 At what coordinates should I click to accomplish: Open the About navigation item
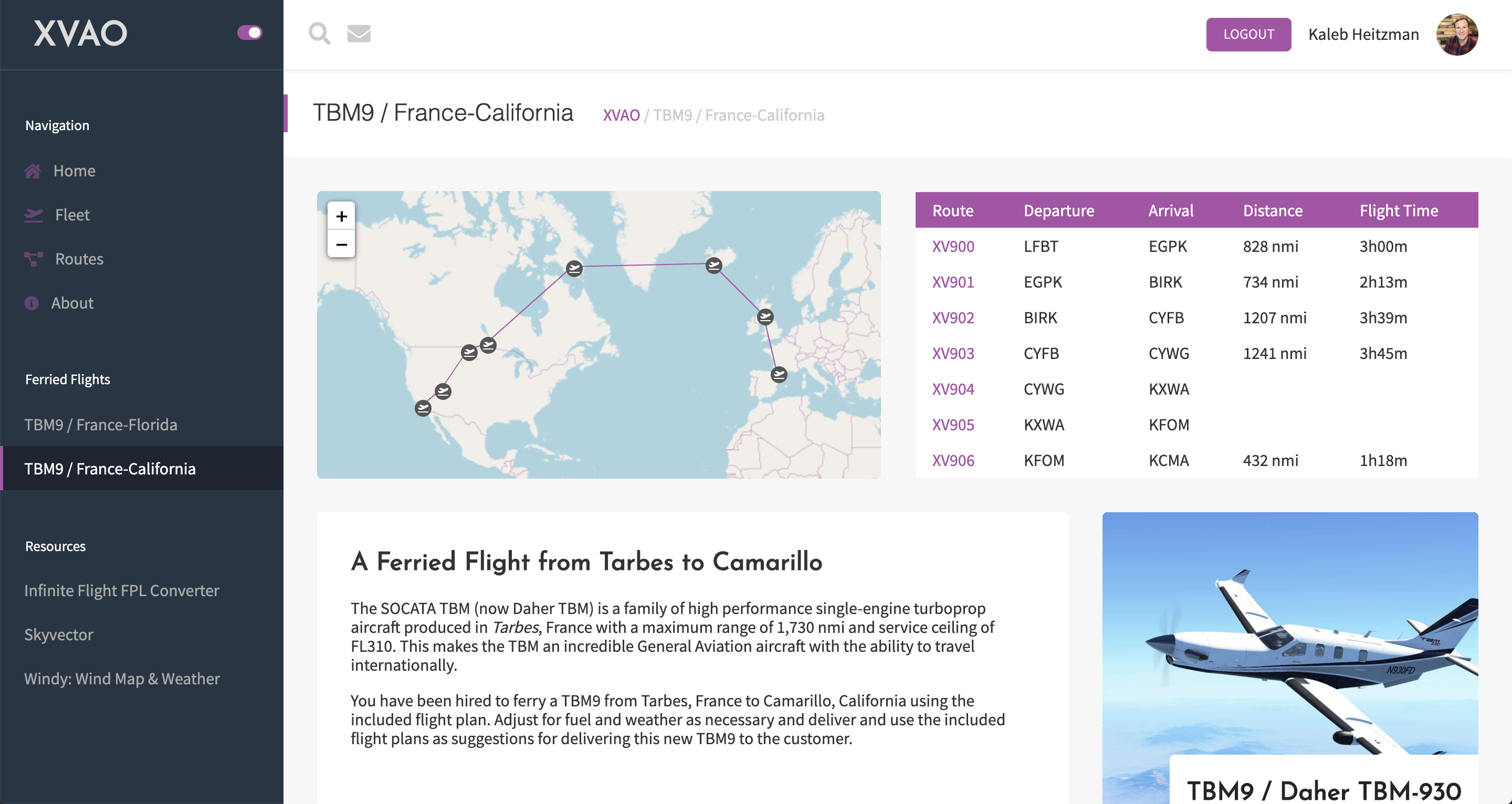71,303
